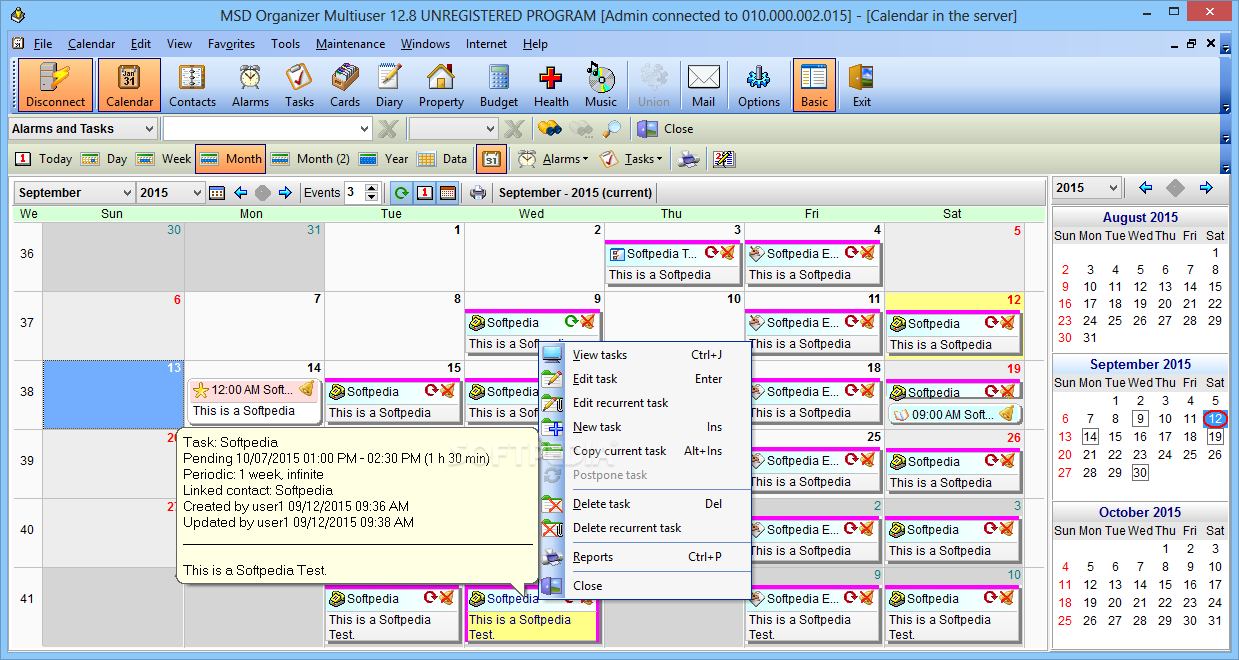The height and width of the screenshot is (660, 1239).
Task: Open the Property module
Action: tap(441, 85)
